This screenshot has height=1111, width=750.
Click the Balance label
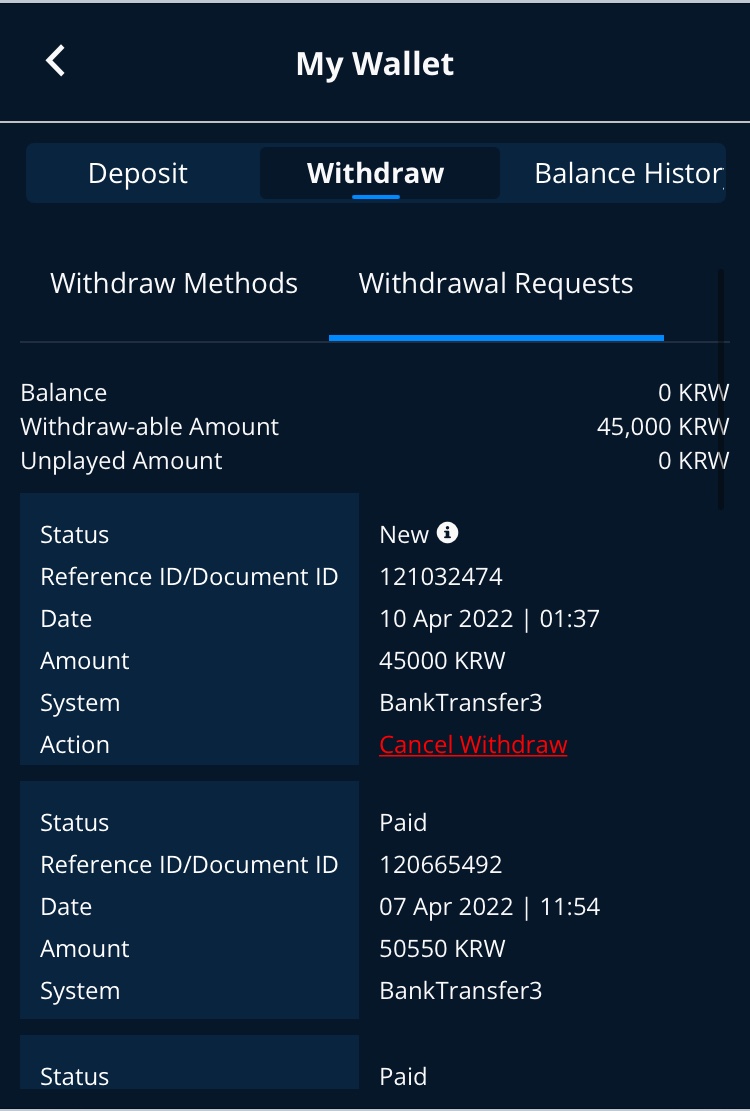[64, 393]
